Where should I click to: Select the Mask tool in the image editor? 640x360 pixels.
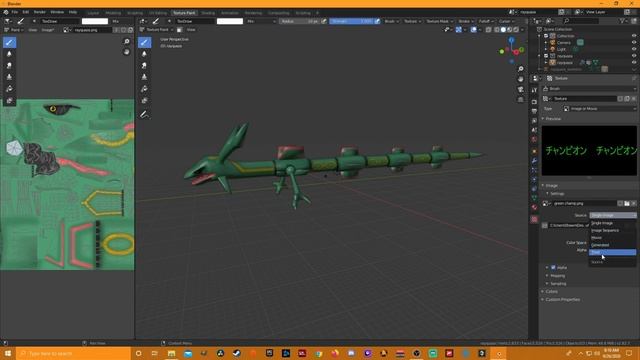pos(9,100)
